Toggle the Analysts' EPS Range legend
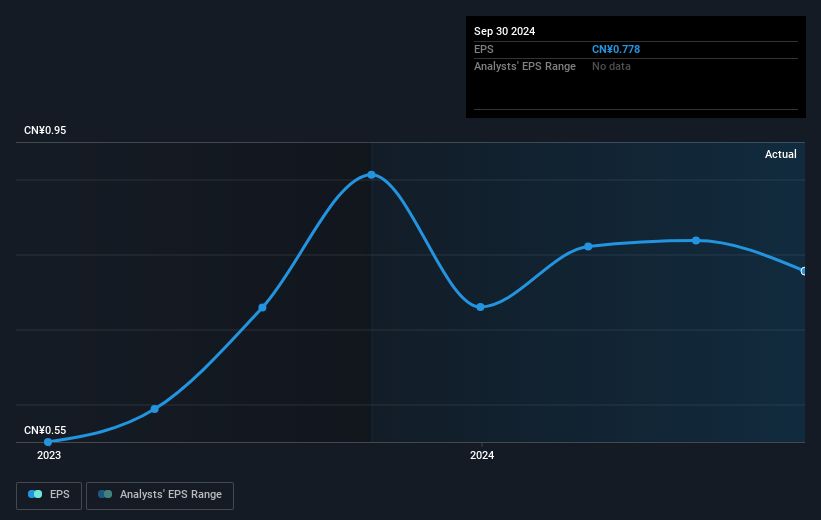This screenshot has width=821, height=520. [160, 495]
